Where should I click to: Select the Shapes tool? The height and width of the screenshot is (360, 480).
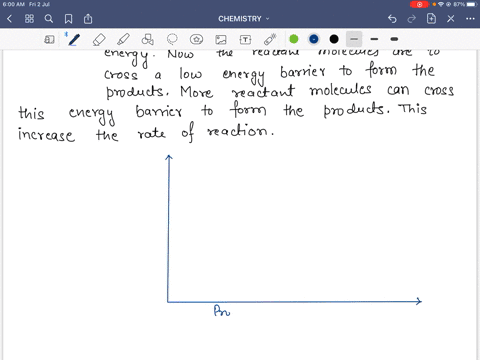(147, 39)
